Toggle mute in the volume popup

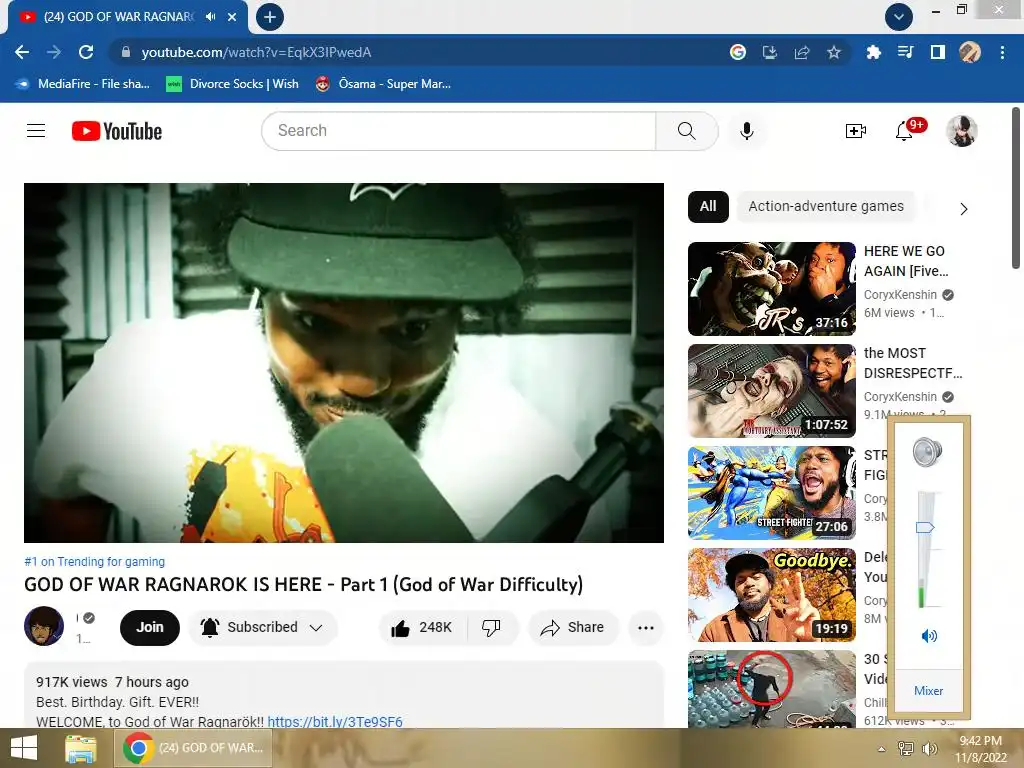click(x=929, y=635)
